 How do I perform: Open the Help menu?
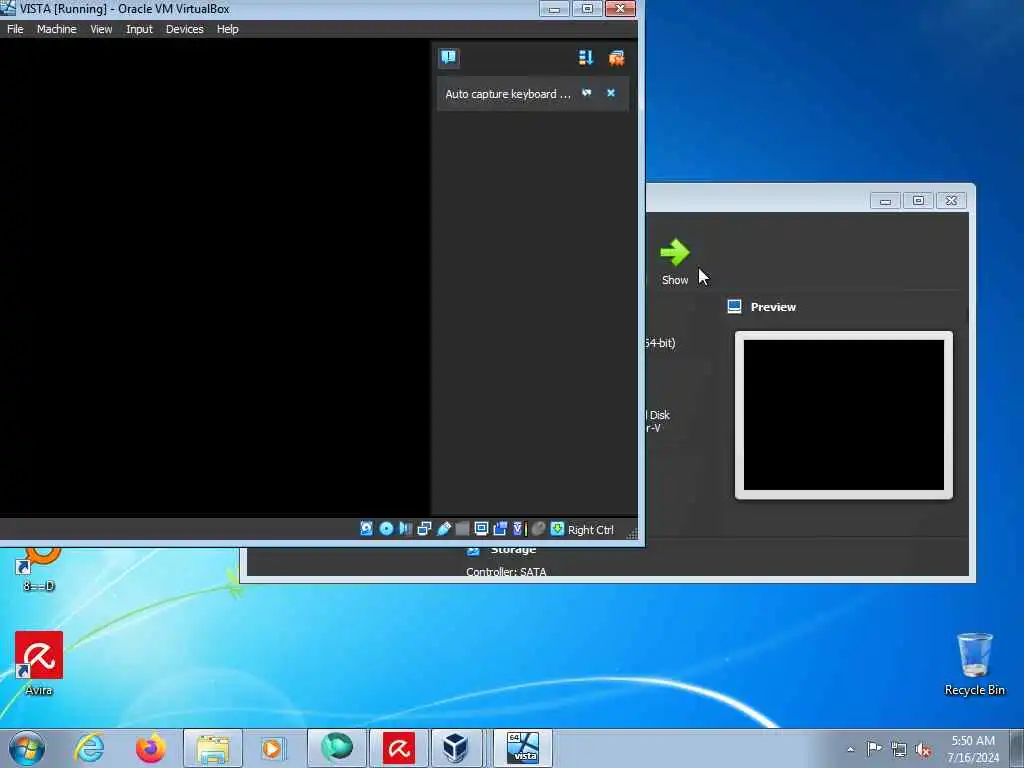pyautogui.click(x=227, y=29)
